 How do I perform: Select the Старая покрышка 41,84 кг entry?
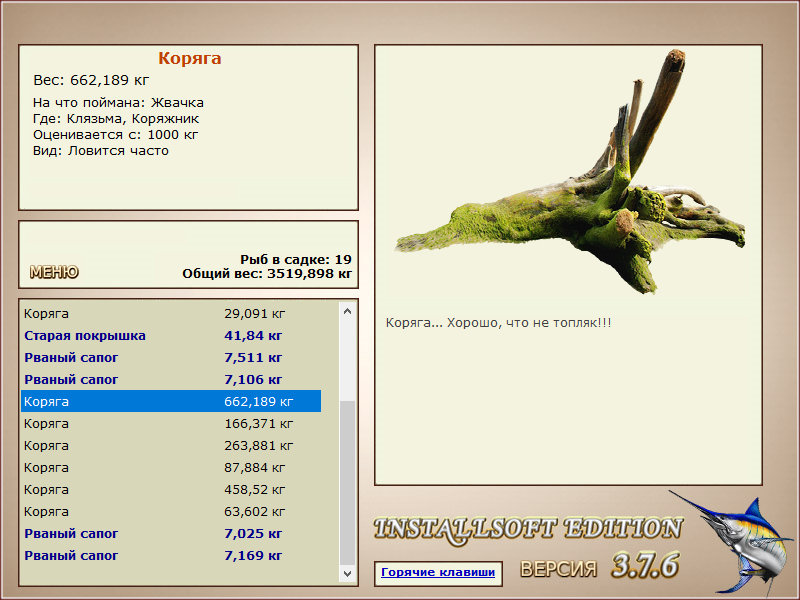click(x=171, y=336)
